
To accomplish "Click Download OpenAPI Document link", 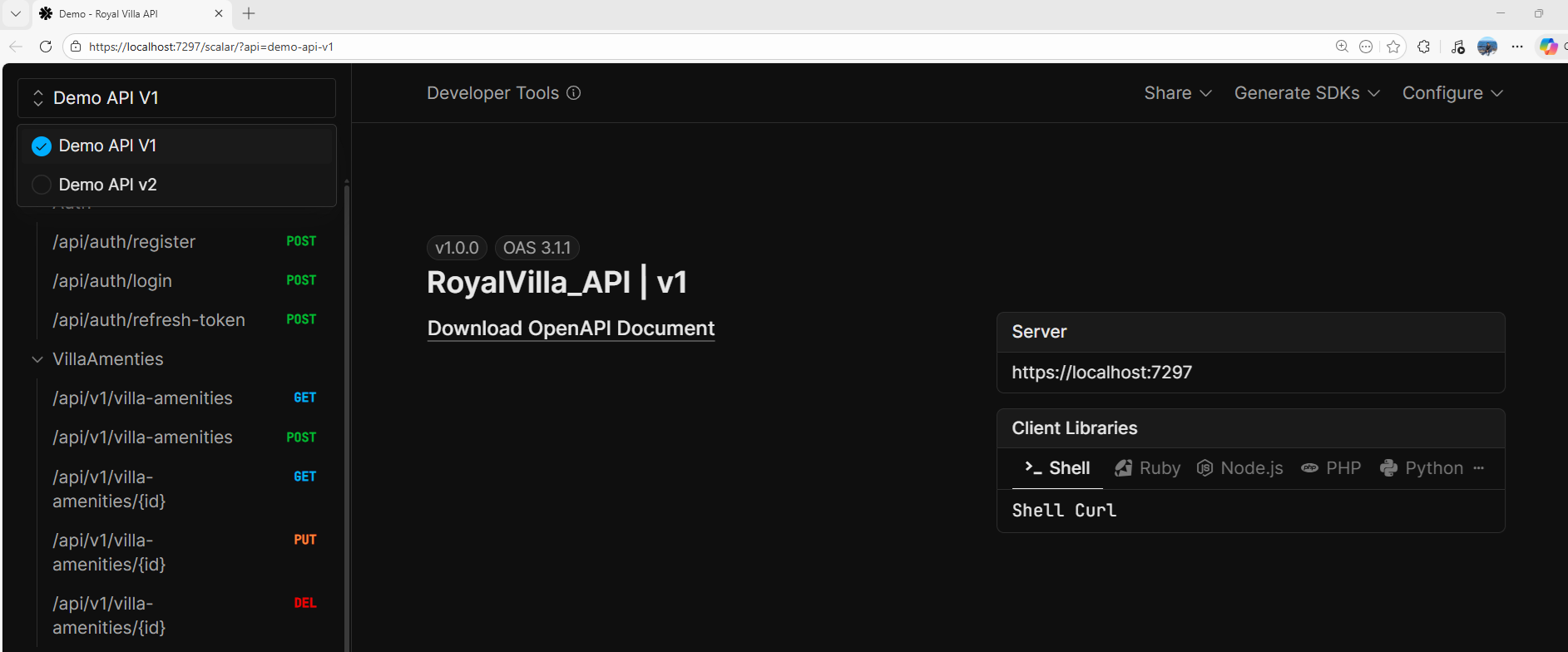I will coord(571,328).
